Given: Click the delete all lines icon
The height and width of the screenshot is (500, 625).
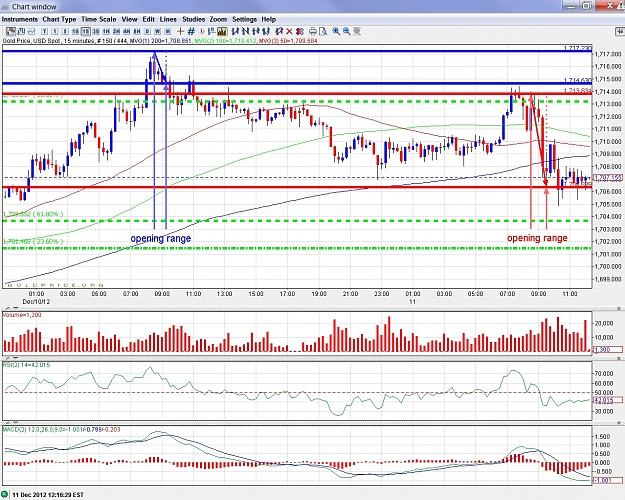Looking at the screenshot, I should point(300,31).
